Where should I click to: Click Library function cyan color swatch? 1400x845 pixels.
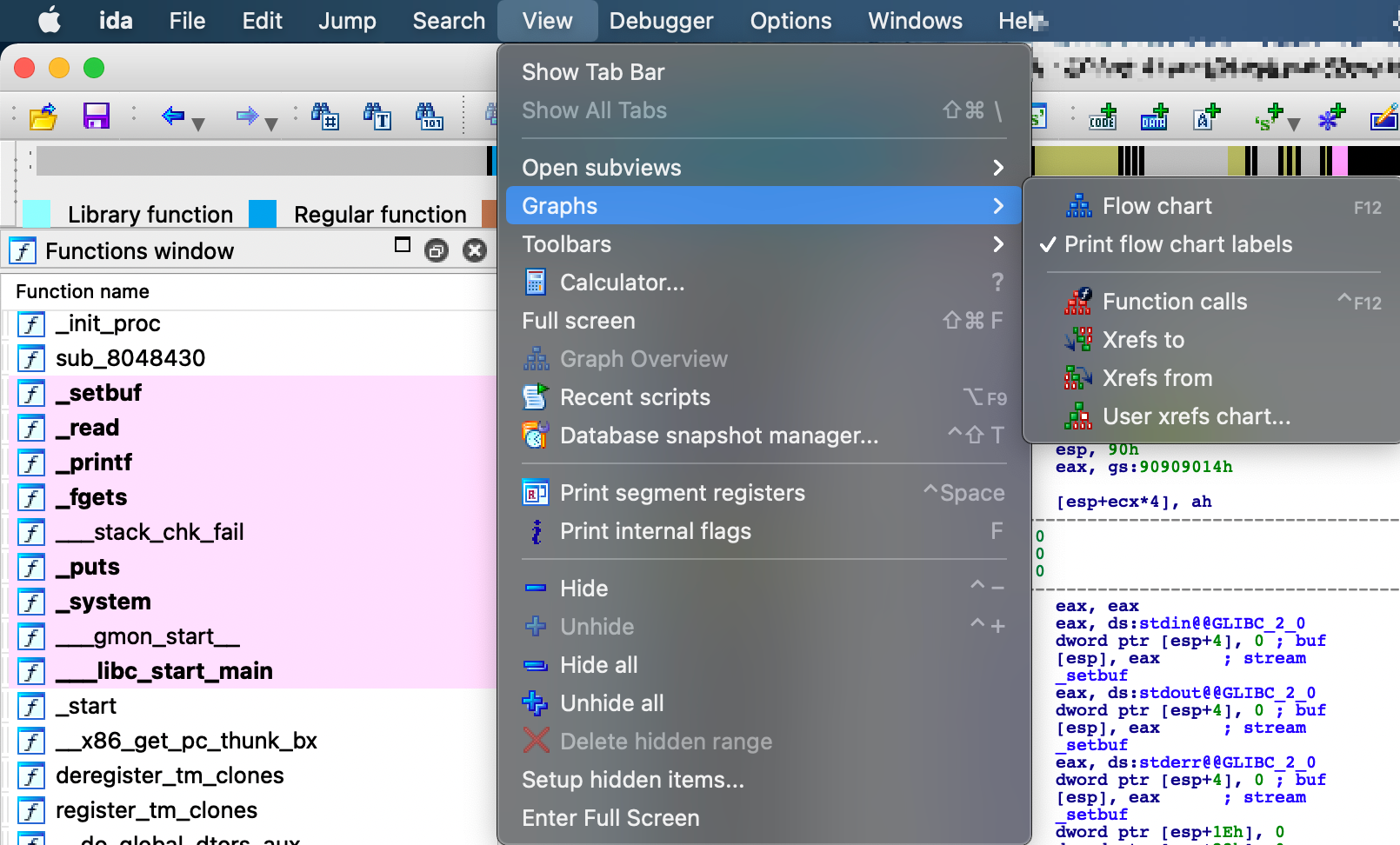[36, 214]
